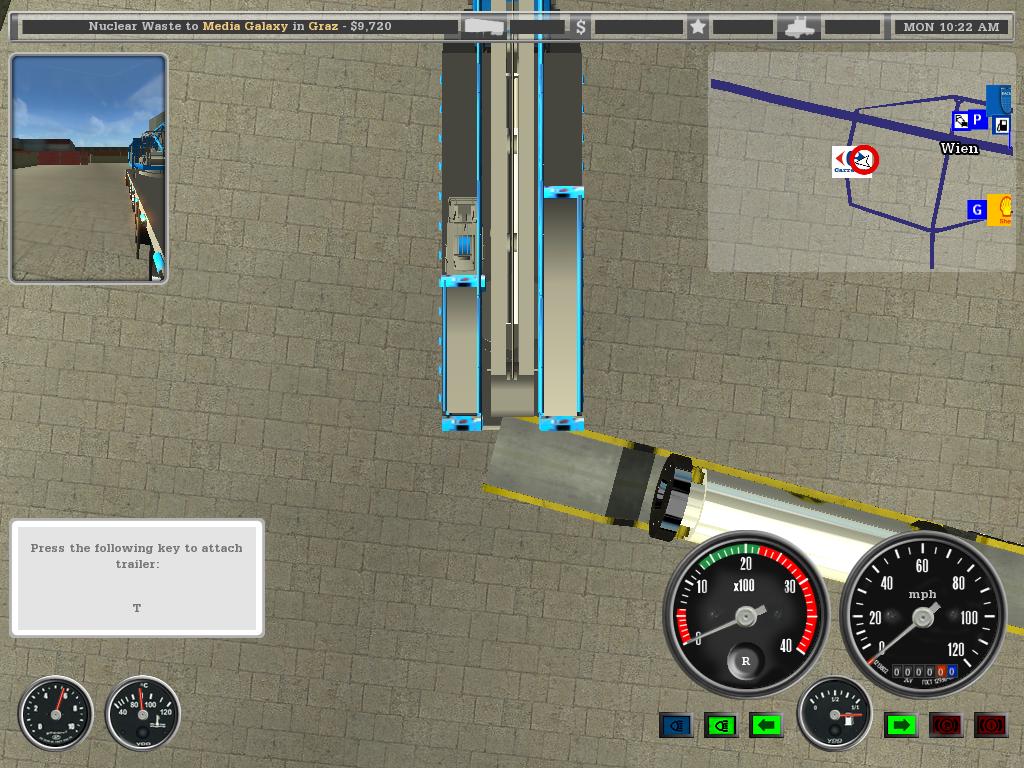The width and height of the screenshot is (1024, 768).
Task: Click the Nuclear Waste job description text
Action: point(240,26)
